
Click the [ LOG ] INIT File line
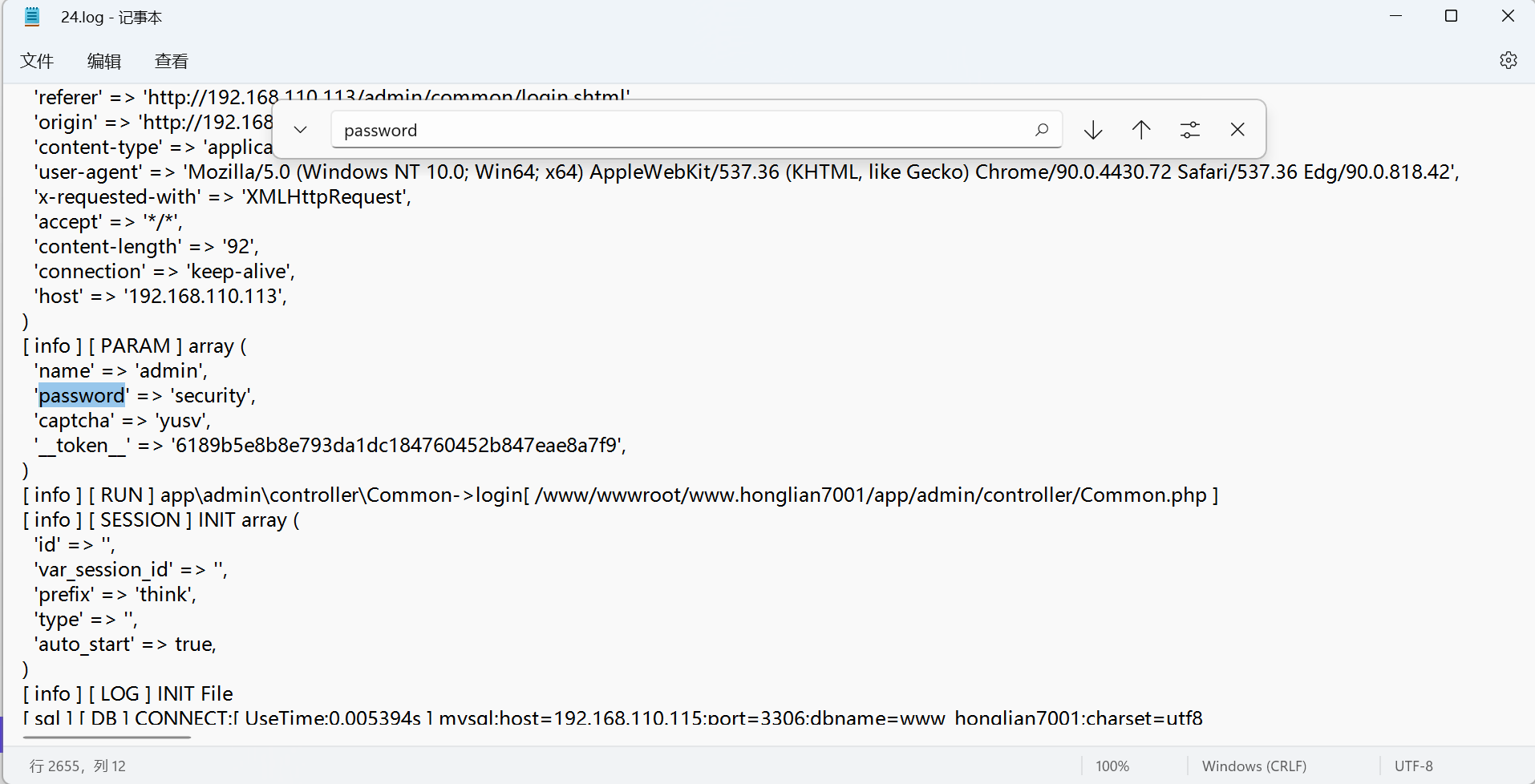[x=128, y=693]
